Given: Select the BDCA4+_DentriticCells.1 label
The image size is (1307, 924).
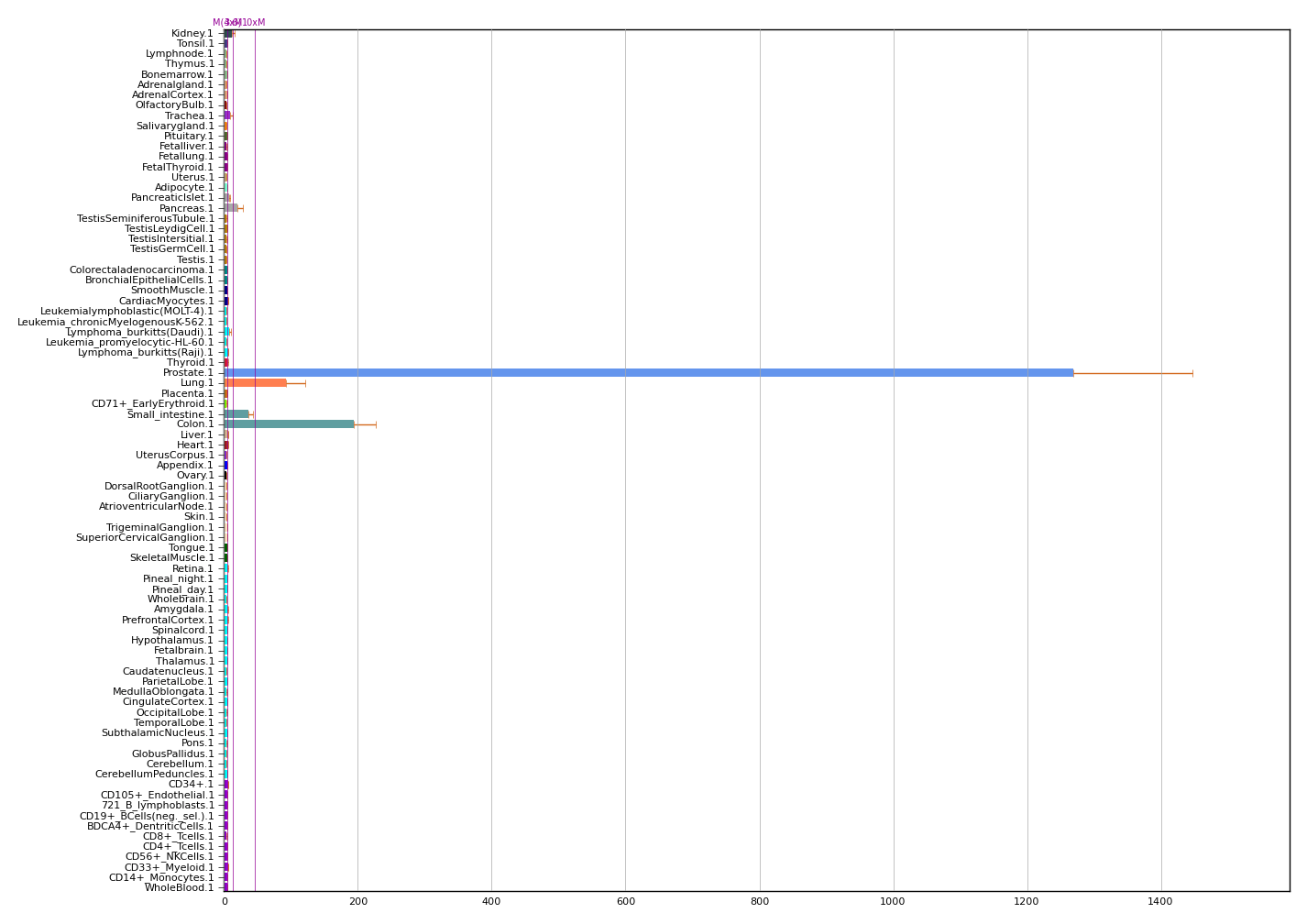Looking at the screenshot, I should pyautogui.click(x=150, y=827).
